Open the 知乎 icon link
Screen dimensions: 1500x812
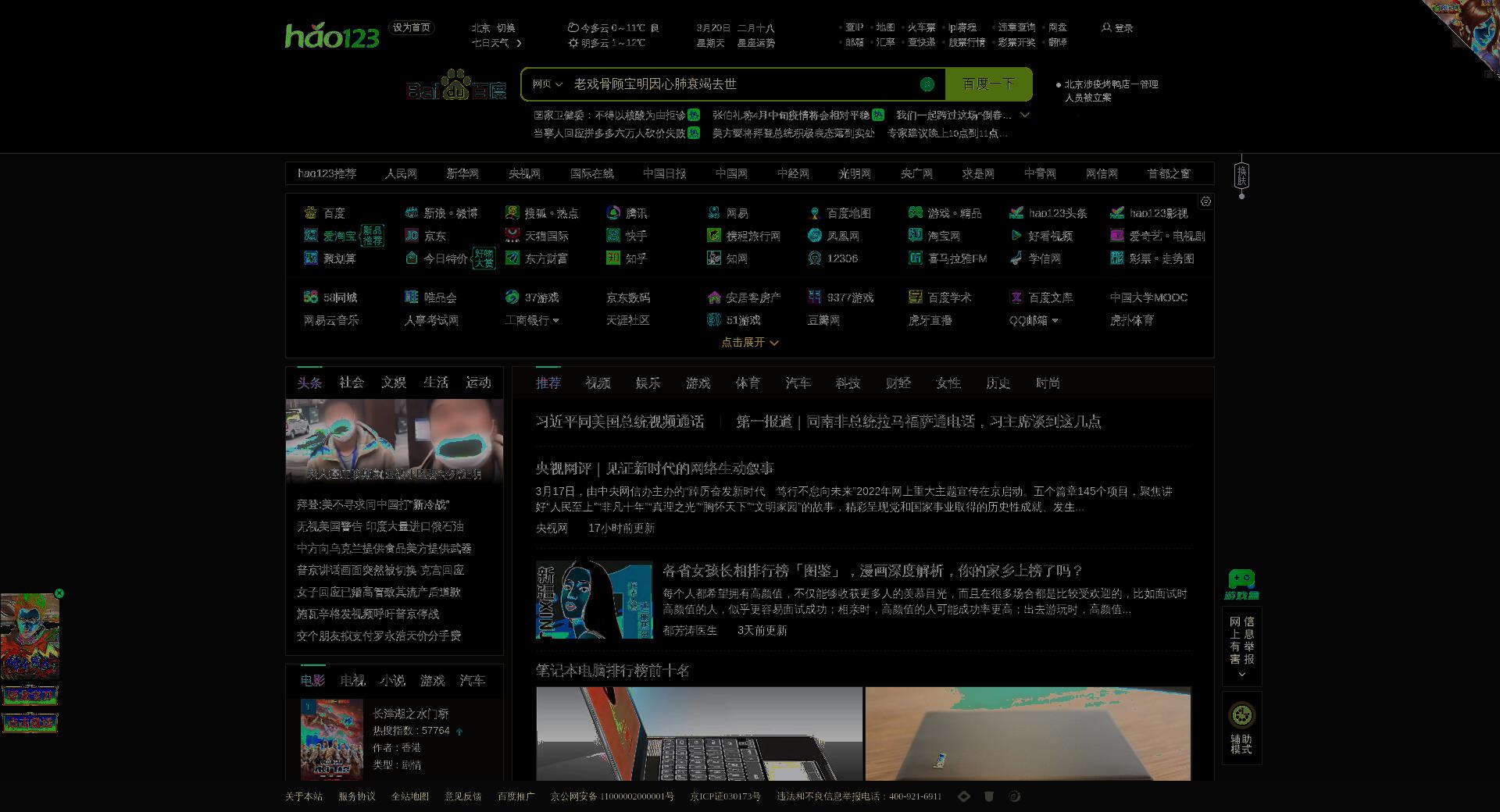point(612,258)
